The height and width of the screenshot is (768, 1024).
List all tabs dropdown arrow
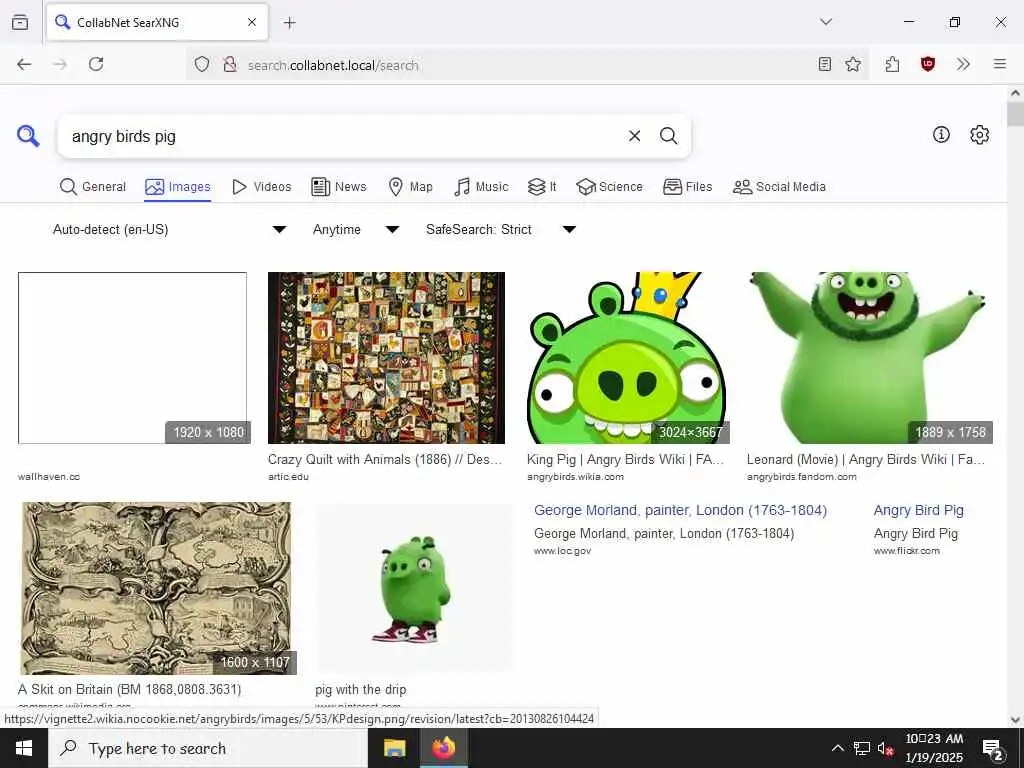(826, 22)
